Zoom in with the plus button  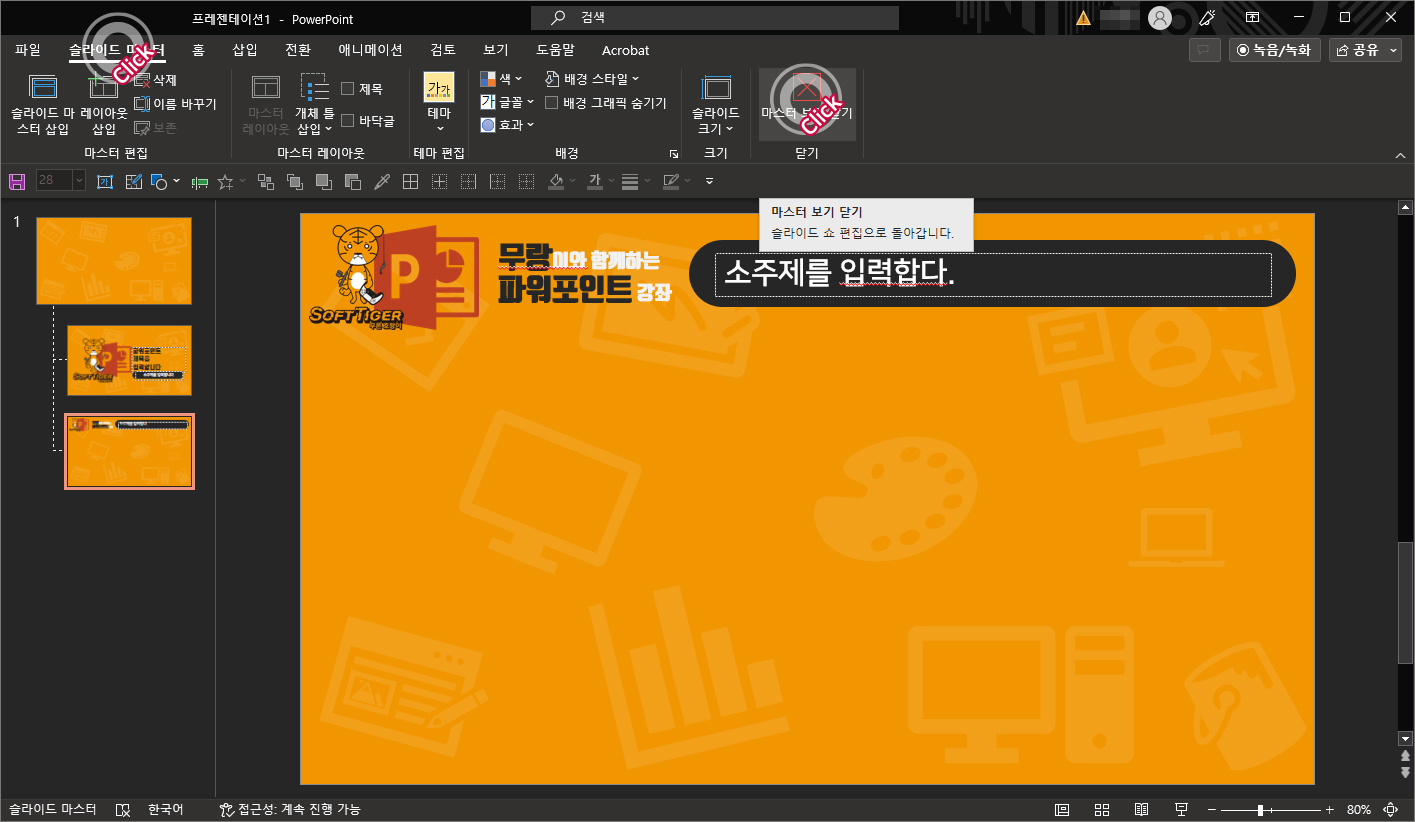point(1329,809)
